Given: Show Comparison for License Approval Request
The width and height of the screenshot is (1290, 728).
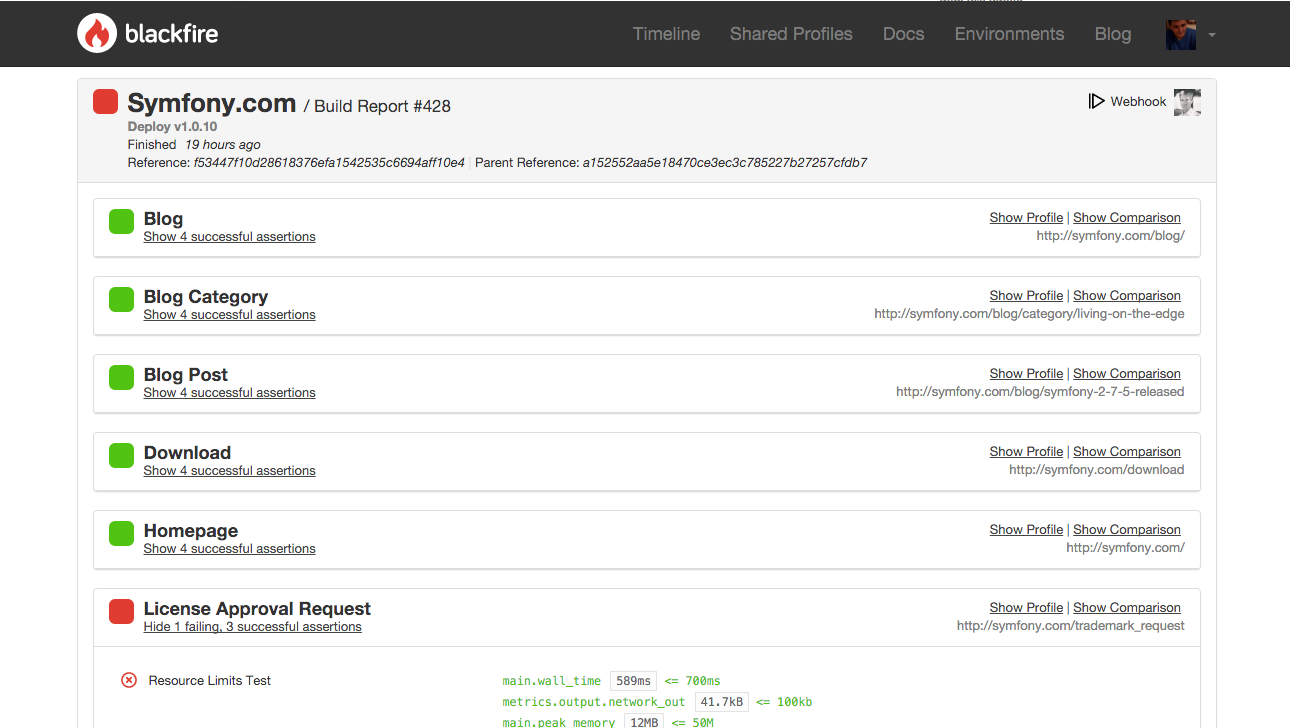Looking at the screenshot, I should 1127,608.
